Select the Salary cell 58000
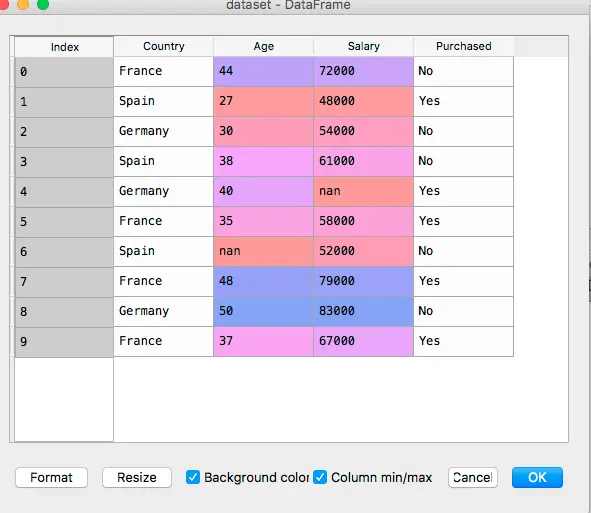The image size is (591, 513). (363, 221)
